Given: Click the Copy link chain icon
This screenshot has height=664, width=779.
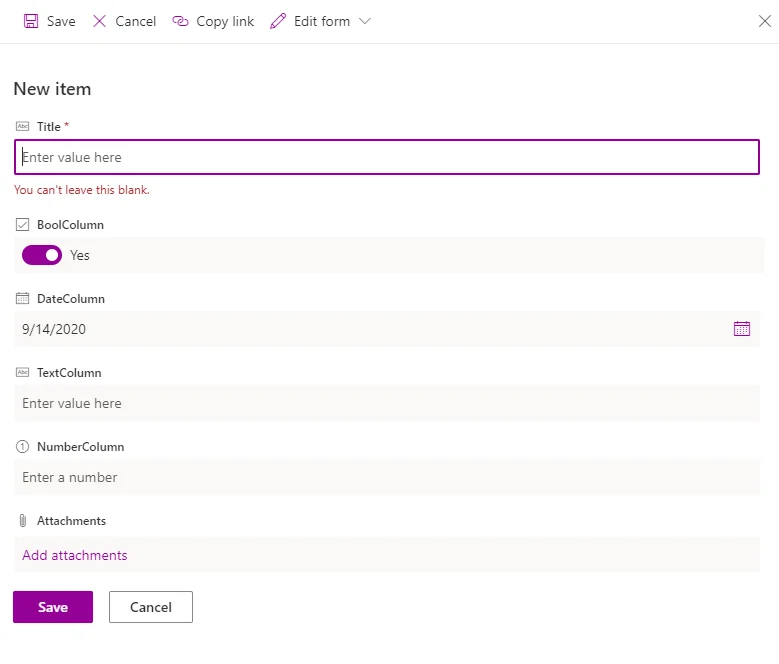Looking at the screenshot, I should [x=180, y=21].
